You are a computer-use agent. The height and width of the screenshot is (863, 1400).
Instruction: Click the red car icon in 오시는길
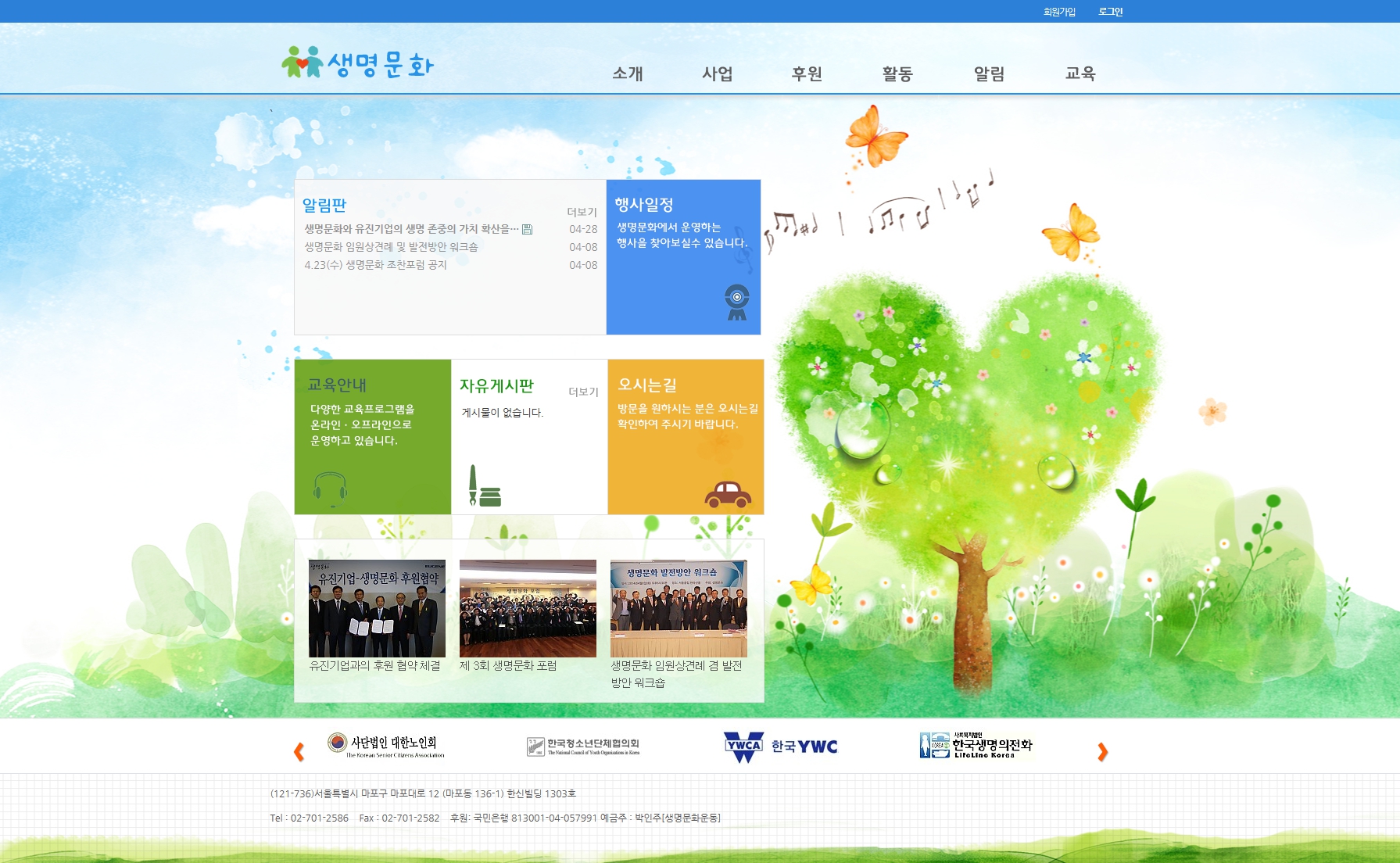point(727,495)
